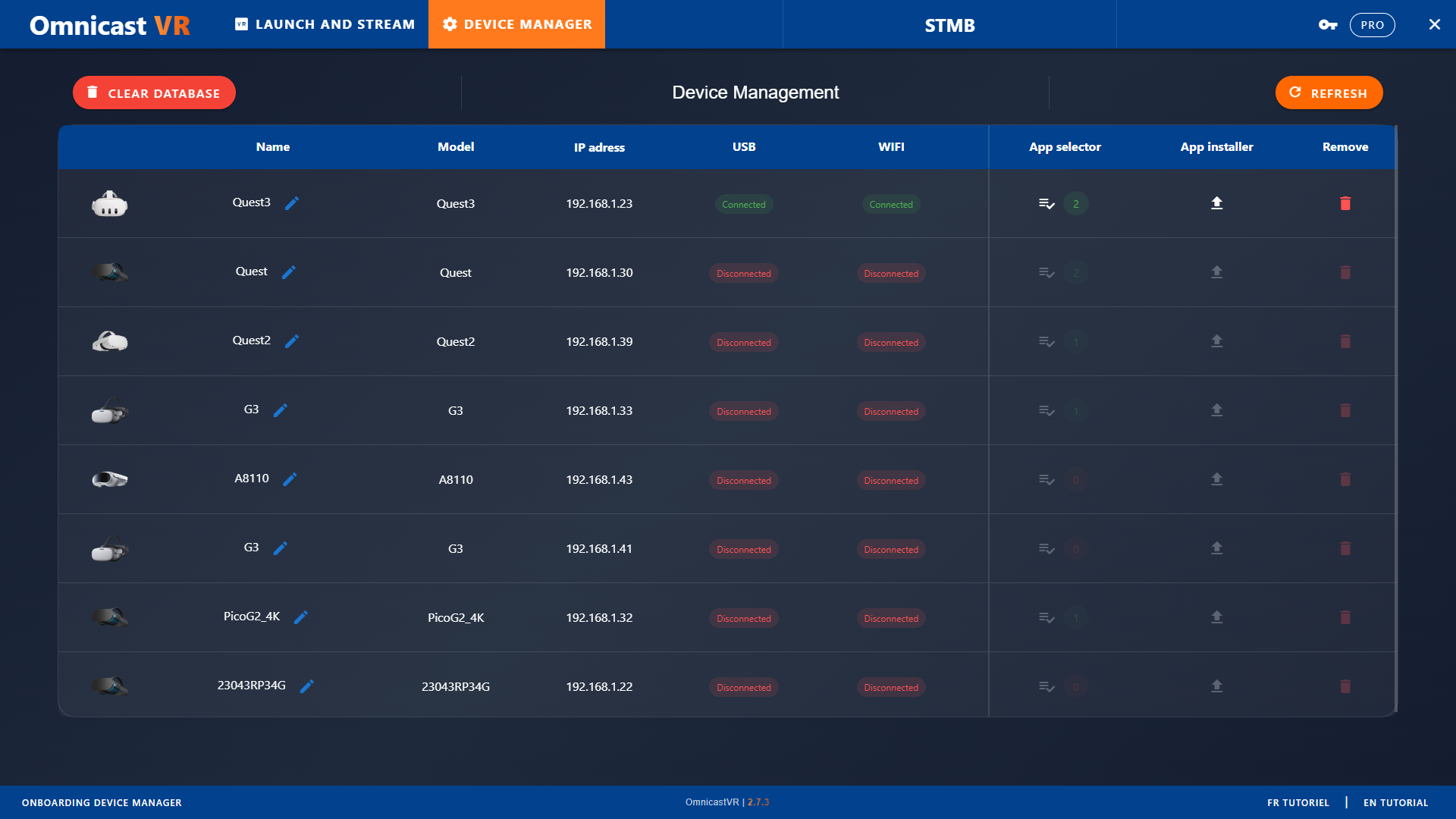Open the Quest2 app selector list

[x=1046, y=341]
